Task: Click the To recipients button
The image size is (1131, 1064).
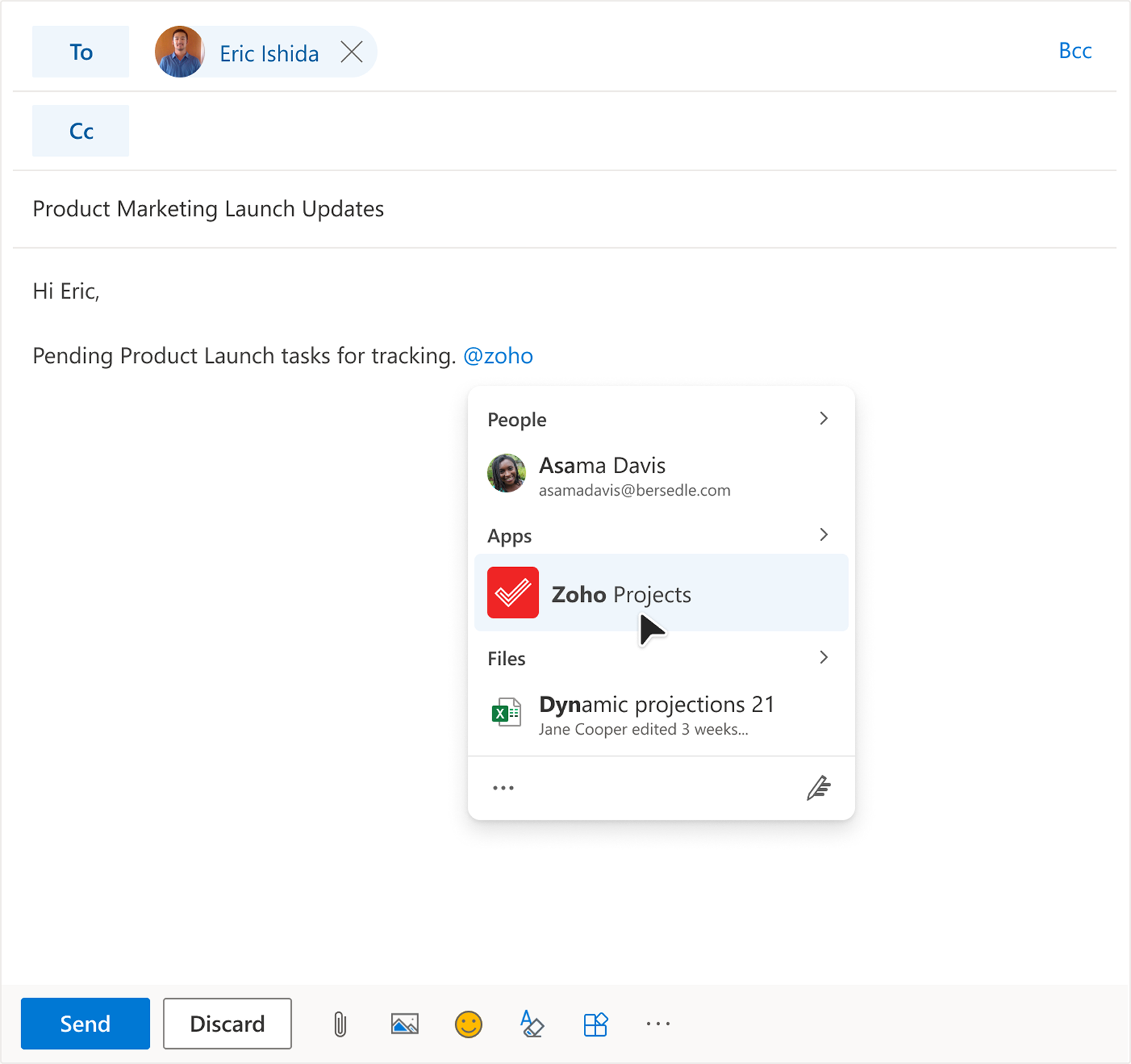Action: pos(81,52)
